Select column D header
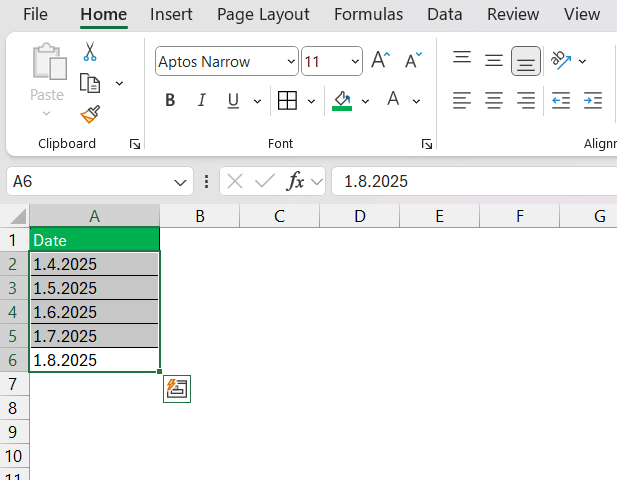617x480 pixels. coord(360,216)
